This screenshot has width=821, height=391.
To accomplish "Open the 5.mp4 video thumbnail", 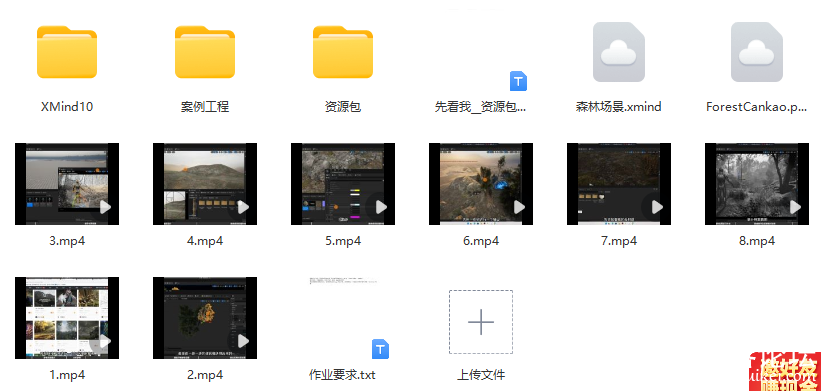I will tap(343, 184).
